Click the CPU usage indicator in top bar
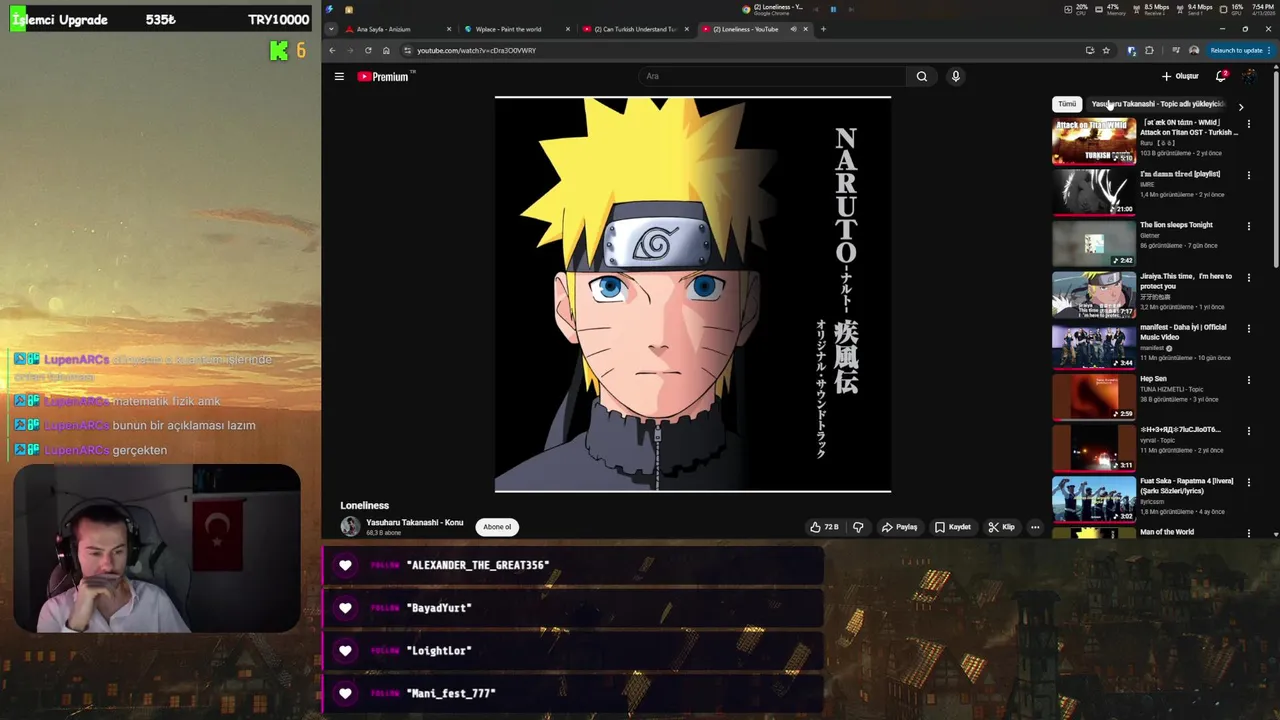 pyautogui.click(x=1075, y=9)
